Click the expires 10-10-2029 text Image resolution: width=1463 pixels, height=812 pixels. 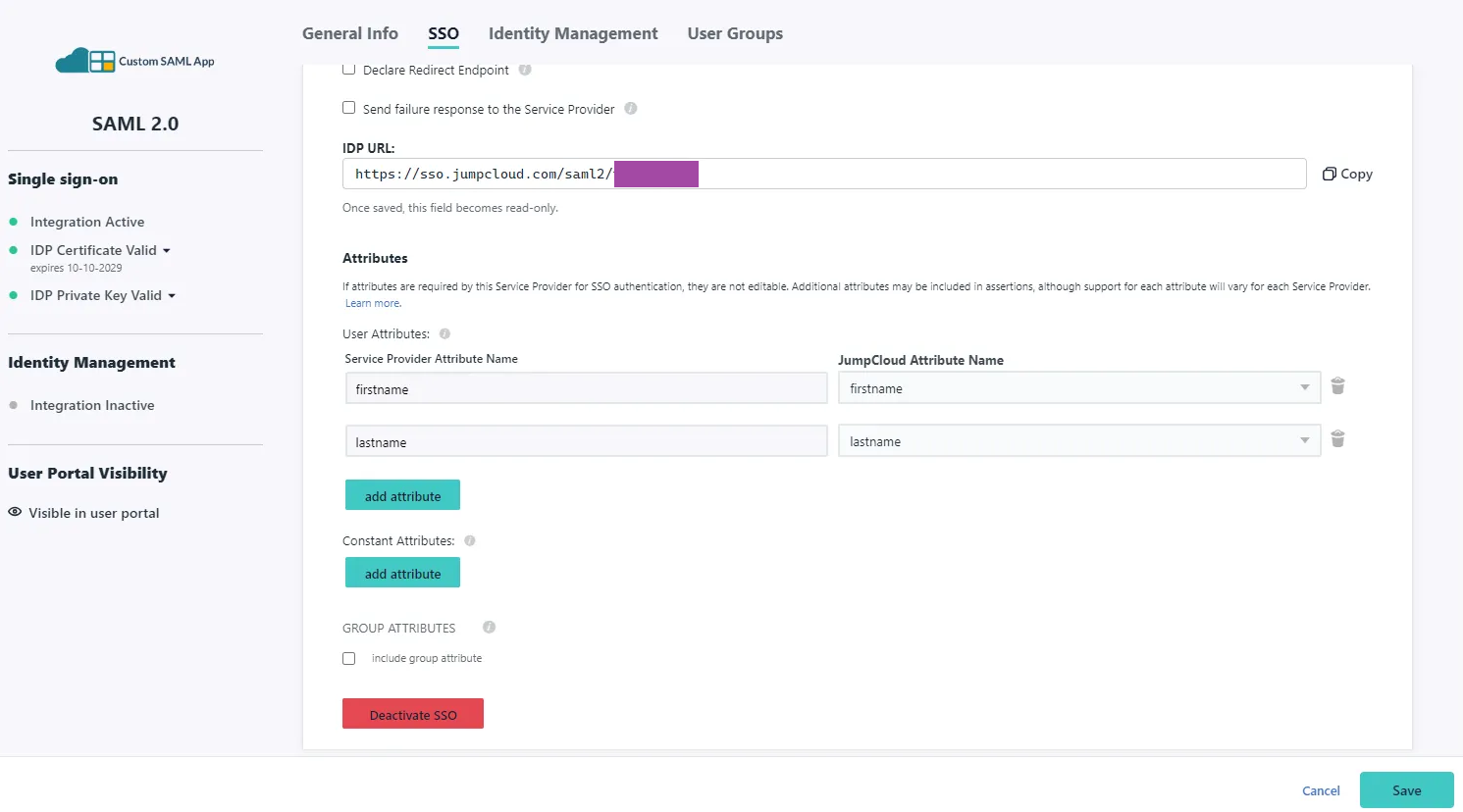coord(76,268)
